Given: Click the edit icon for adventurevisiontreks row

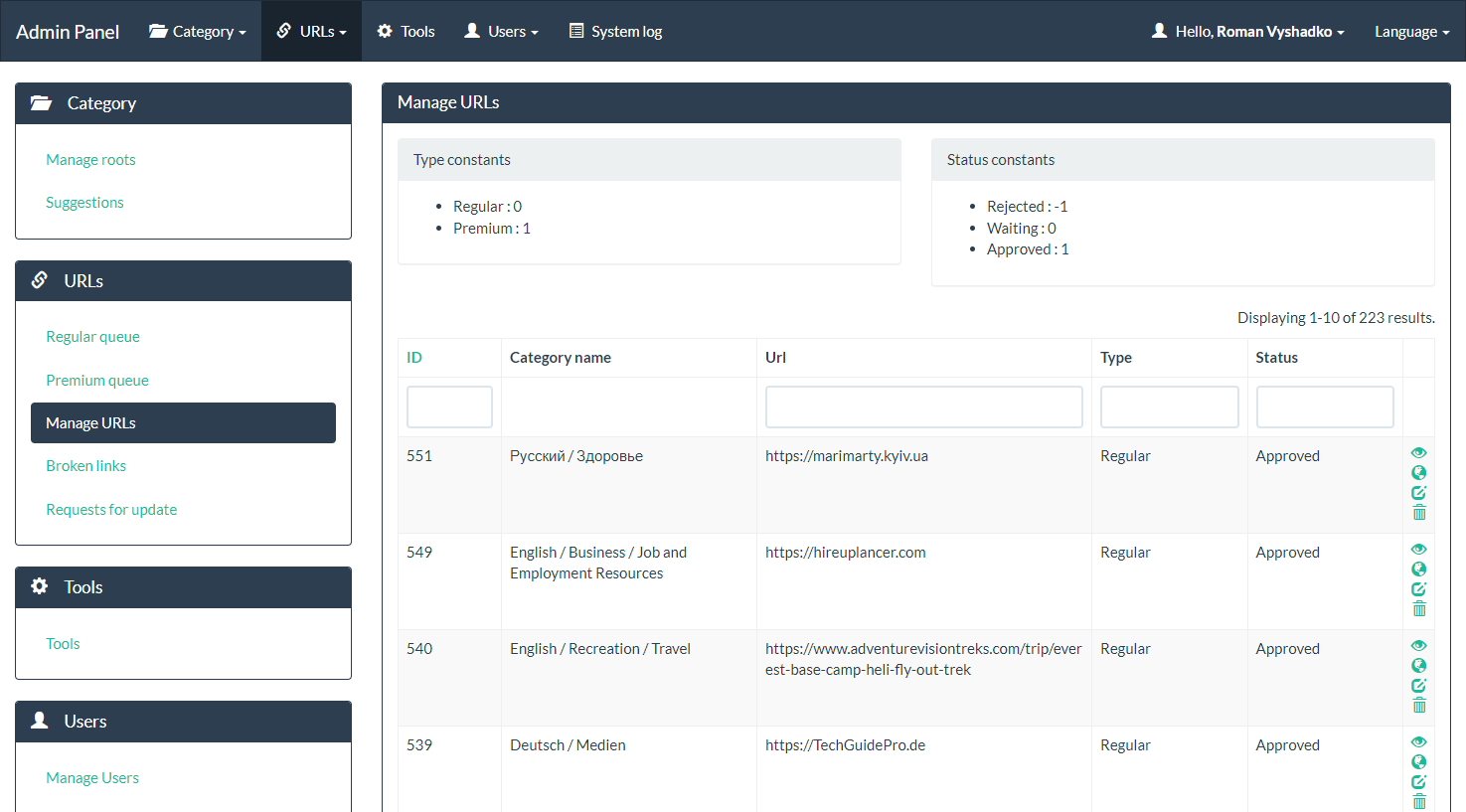Looking at the screenshot, I should pyautogui.click(x=1419, y=686).
